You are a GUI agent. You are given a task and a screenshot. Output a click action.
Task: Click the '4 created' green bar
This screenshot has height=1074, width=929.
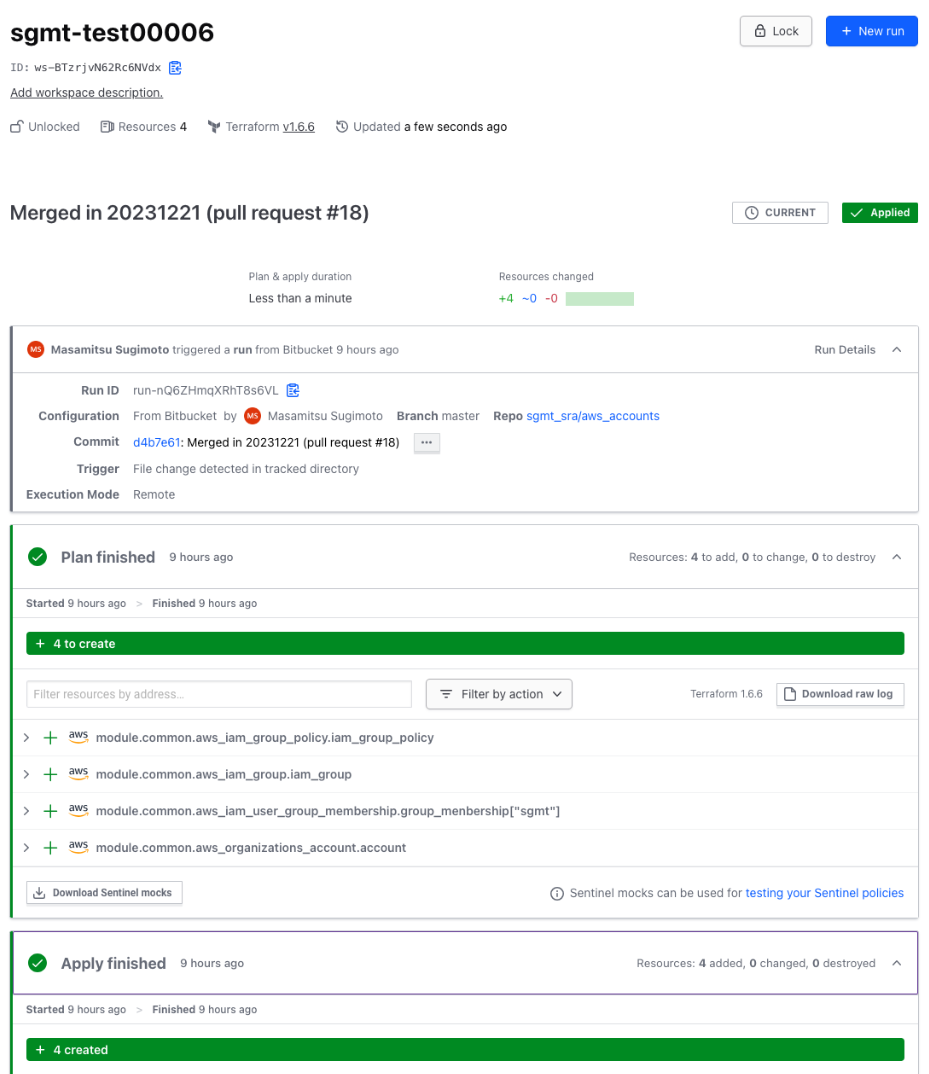pos(465,1049)
